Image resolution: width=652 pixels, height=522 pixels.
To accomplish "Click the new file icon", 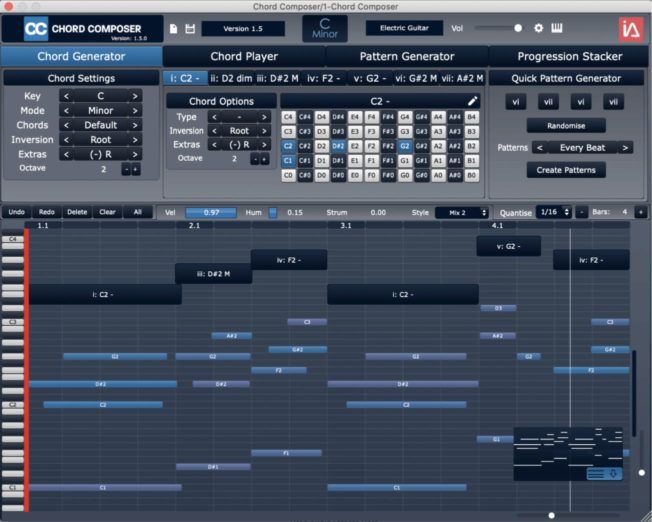I will (x=174, y=29).
